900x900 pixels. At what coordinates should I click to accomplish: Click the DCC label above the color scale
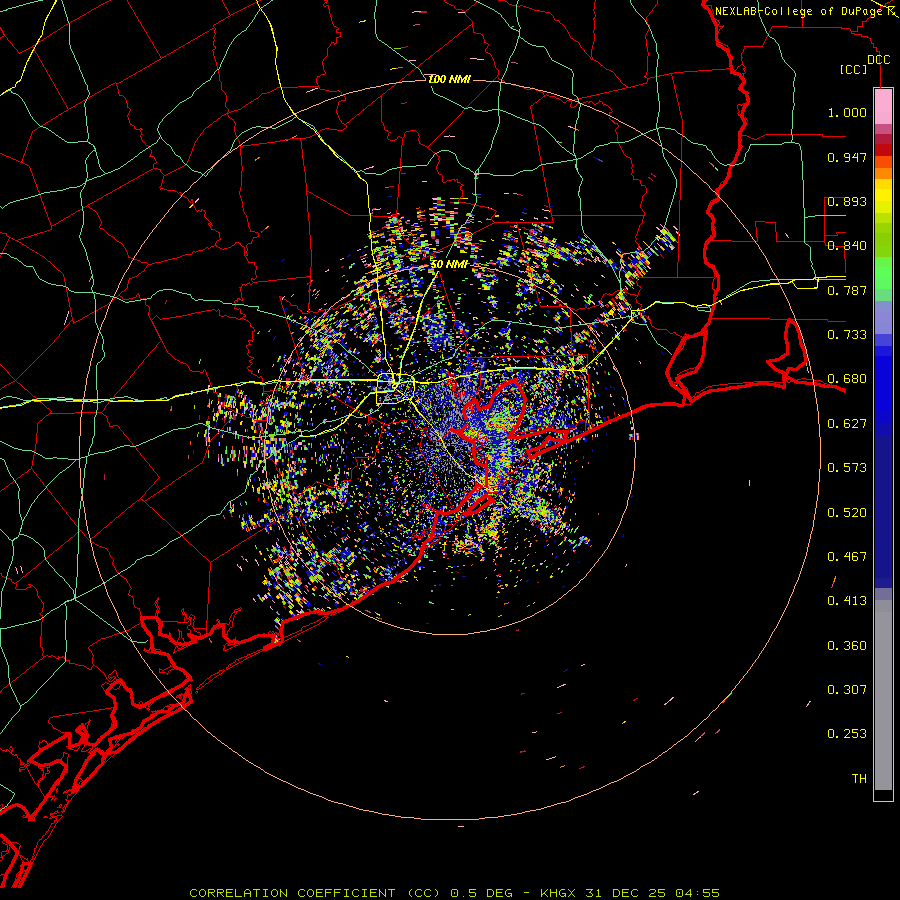coord(878,60)
